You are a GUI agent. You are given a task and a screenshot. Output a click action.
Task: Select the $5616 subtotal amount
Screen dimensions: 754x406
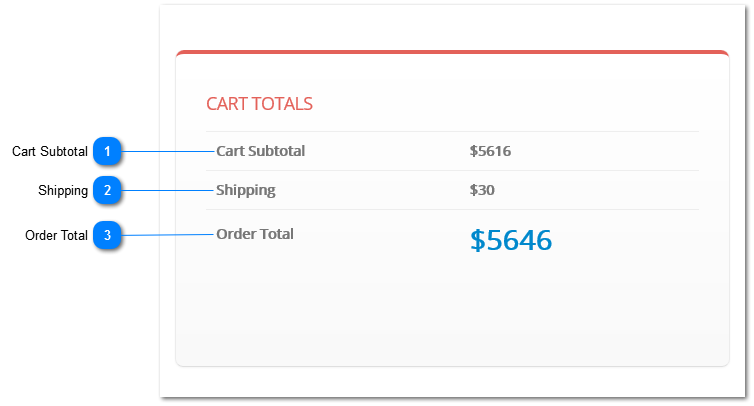click(x=490, y=151)
